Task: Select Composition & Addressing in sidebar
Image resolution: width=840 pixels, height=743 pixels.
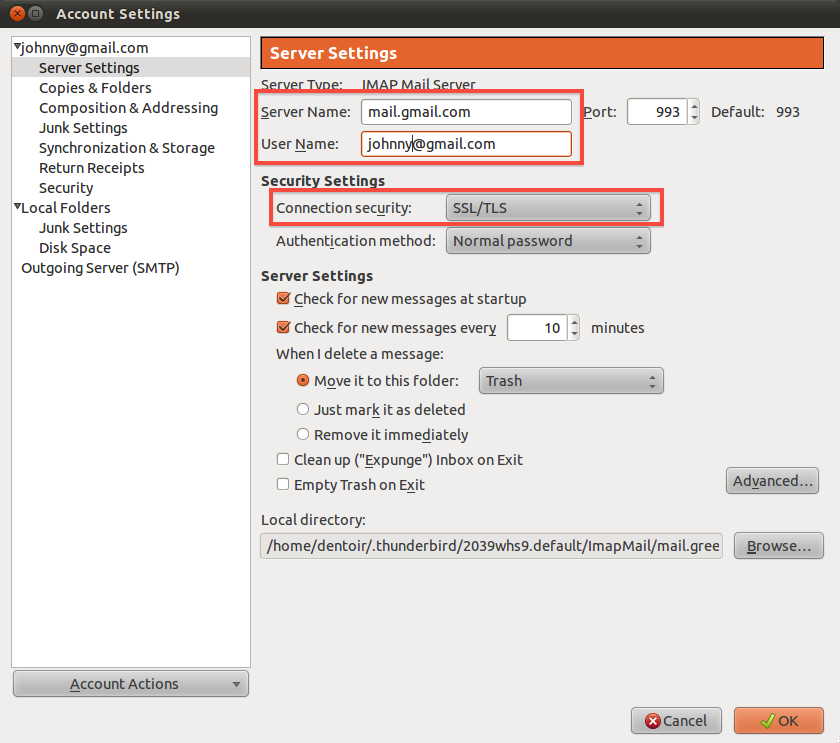Action: (x=128, y=108)
